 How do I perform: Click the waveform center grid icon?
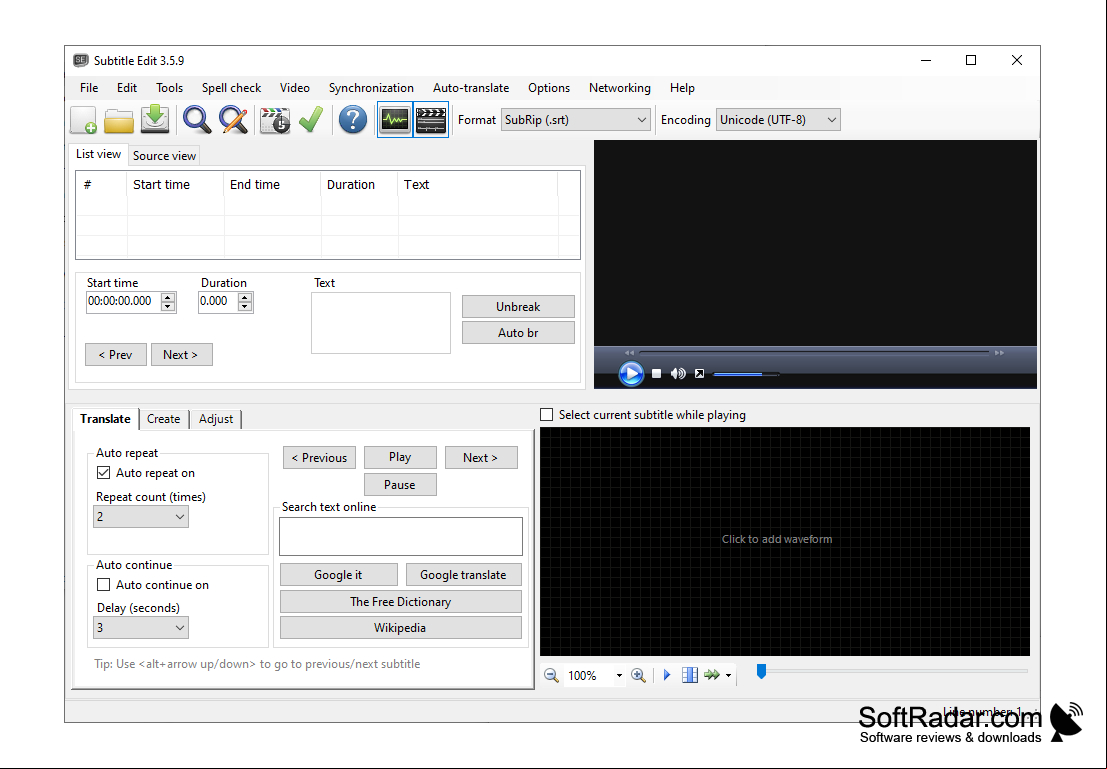click(690, 675)
